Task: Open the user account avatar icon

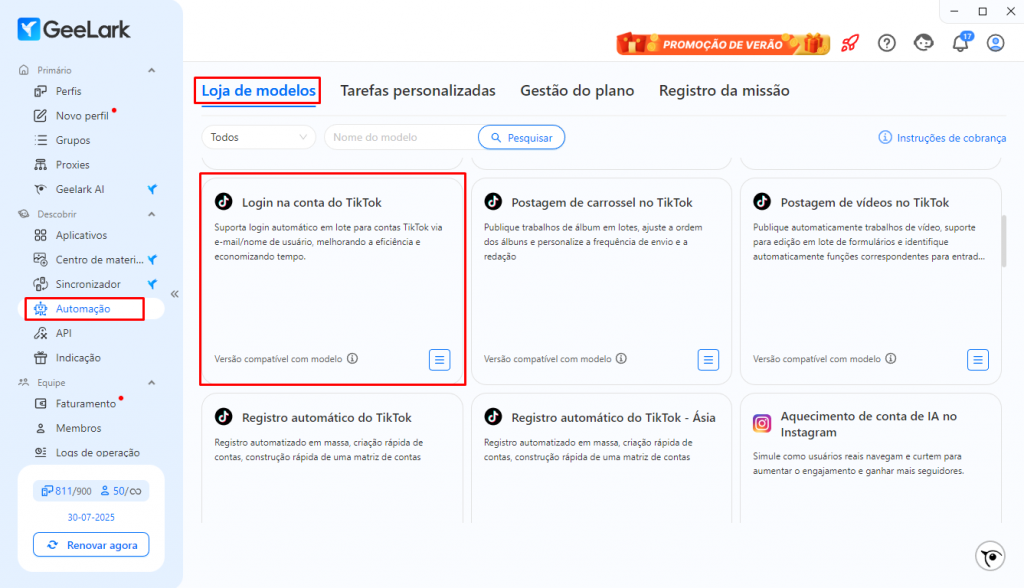Action: tap(995, 43)
